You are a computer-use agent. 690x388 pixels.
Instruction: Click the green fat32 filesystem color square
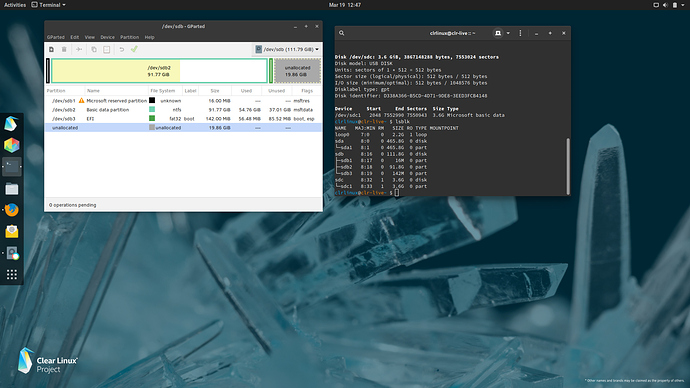click(x=152, y=118)
